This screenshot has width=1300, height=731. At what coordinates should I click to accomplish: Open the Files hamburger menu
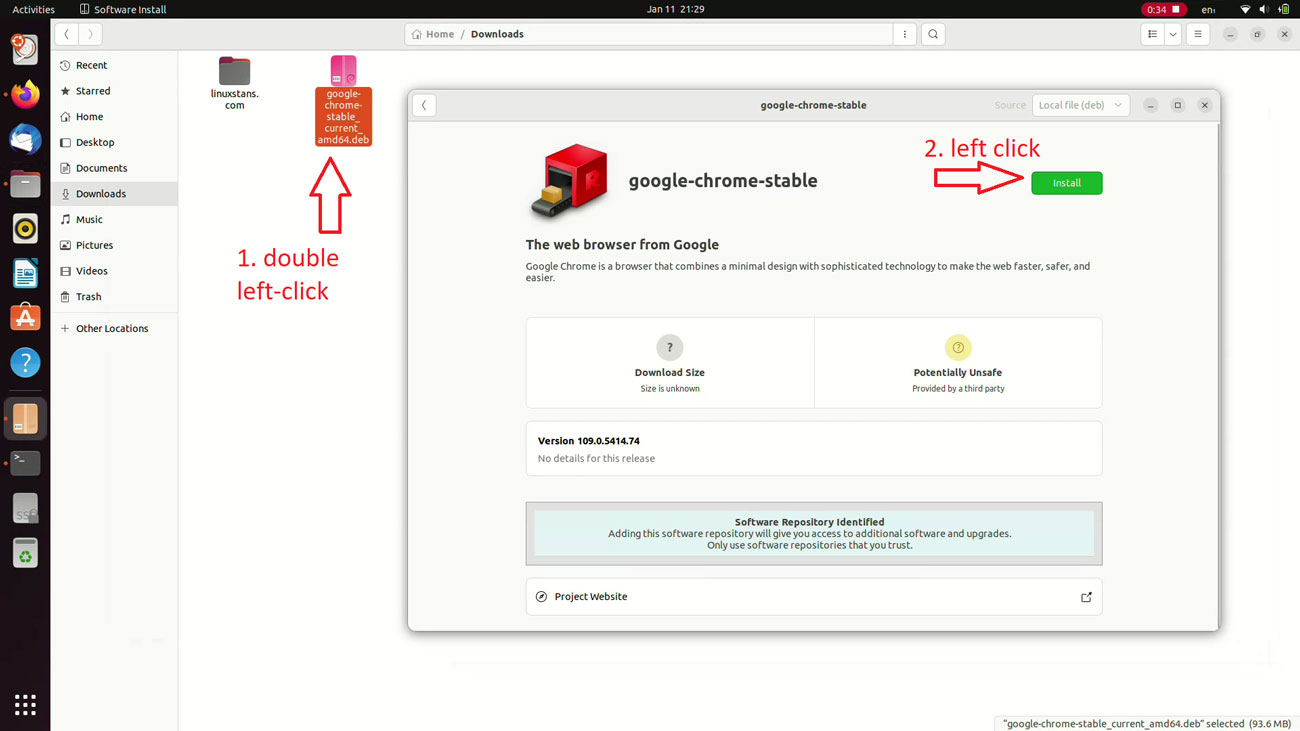[1197, 33]
